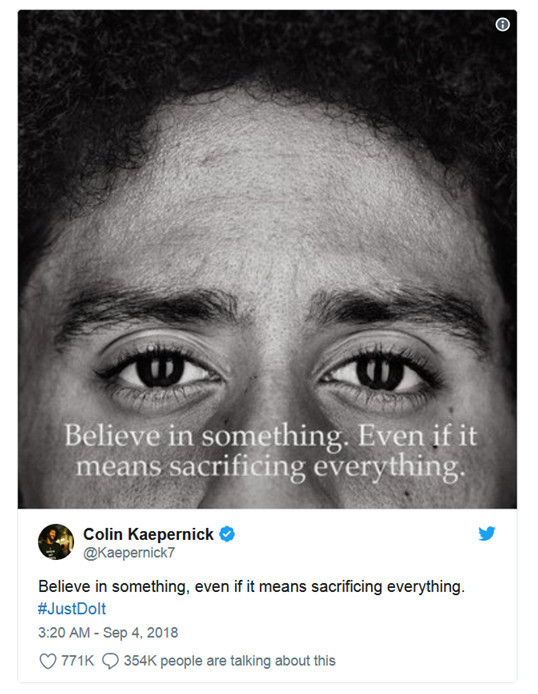Click the word 'everything.' in tweet text

426,586
